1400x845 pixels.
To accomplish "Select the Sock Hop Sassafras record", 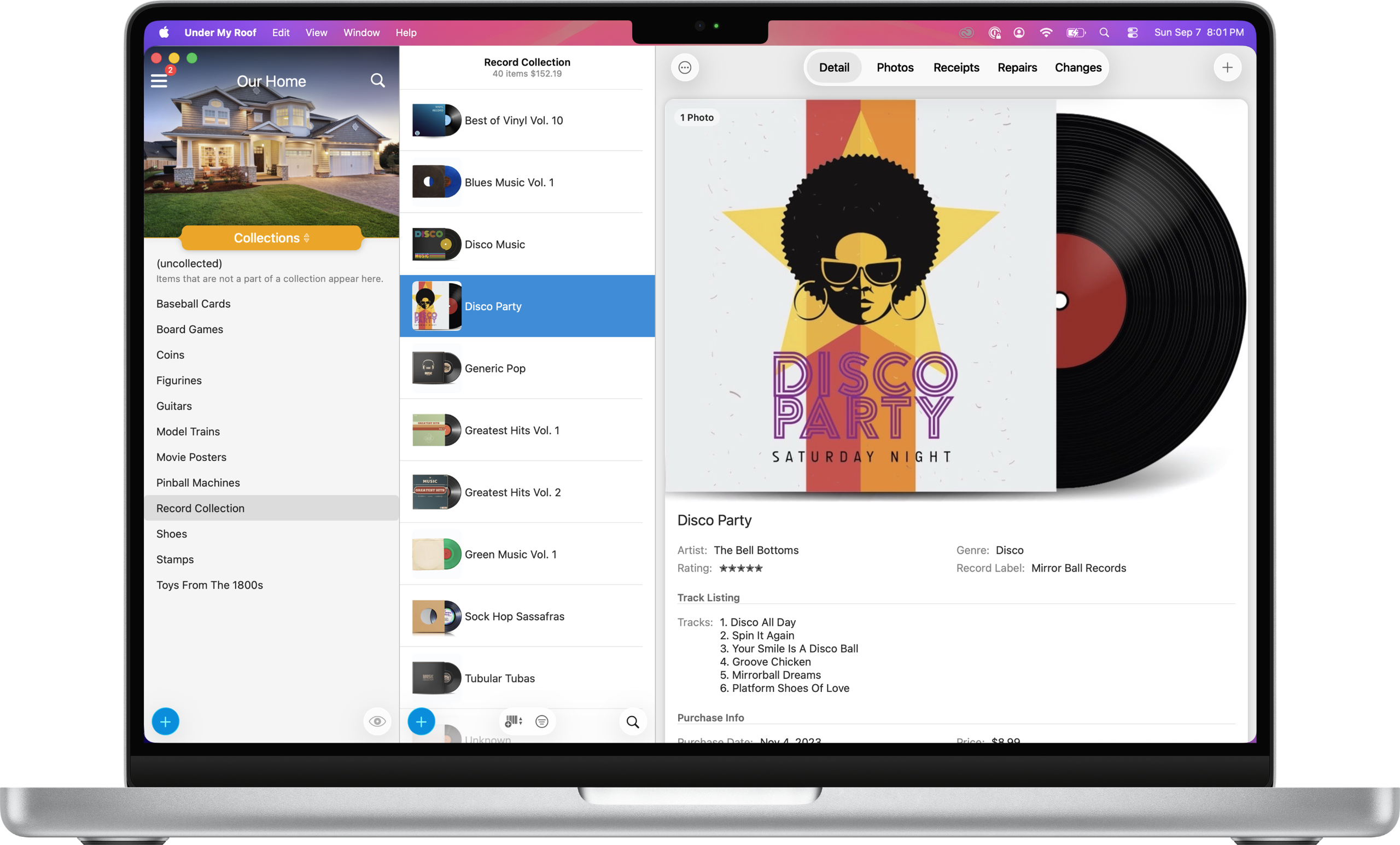I will coord(514,616).
